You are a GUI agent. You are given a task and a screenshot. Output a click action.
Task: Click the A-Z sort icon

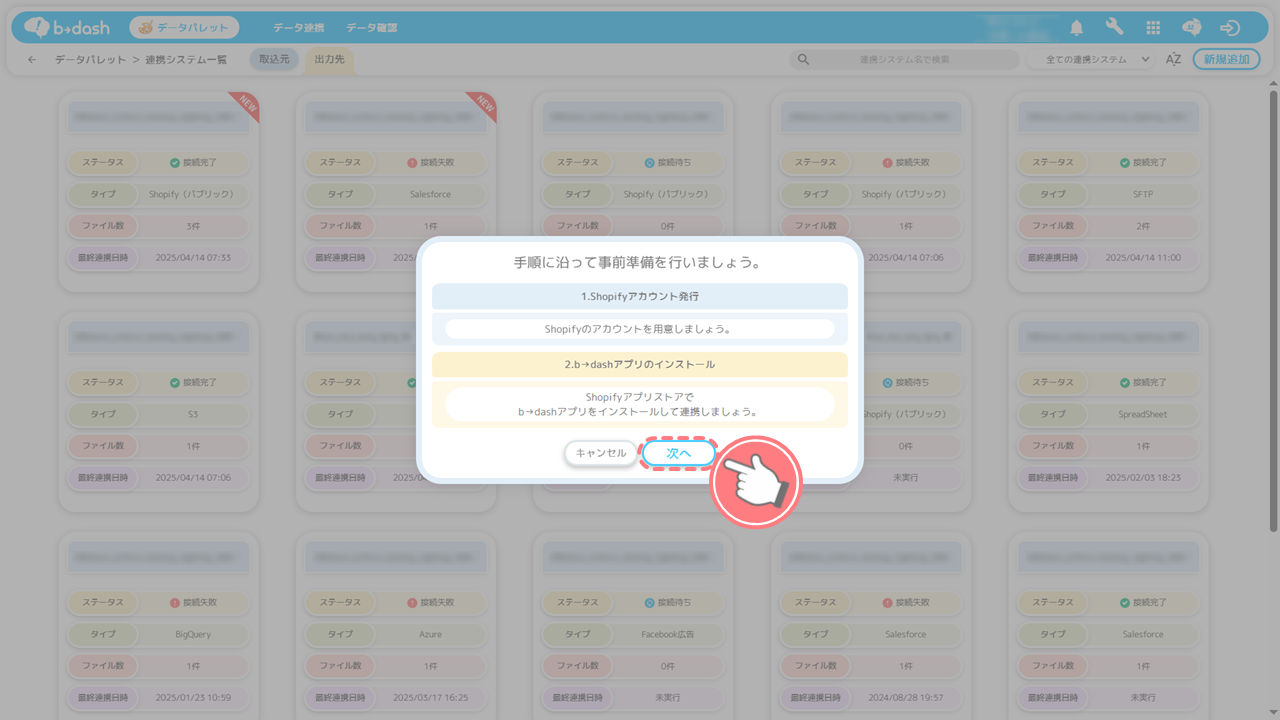pyautogui.click(x=1174, y=60)
